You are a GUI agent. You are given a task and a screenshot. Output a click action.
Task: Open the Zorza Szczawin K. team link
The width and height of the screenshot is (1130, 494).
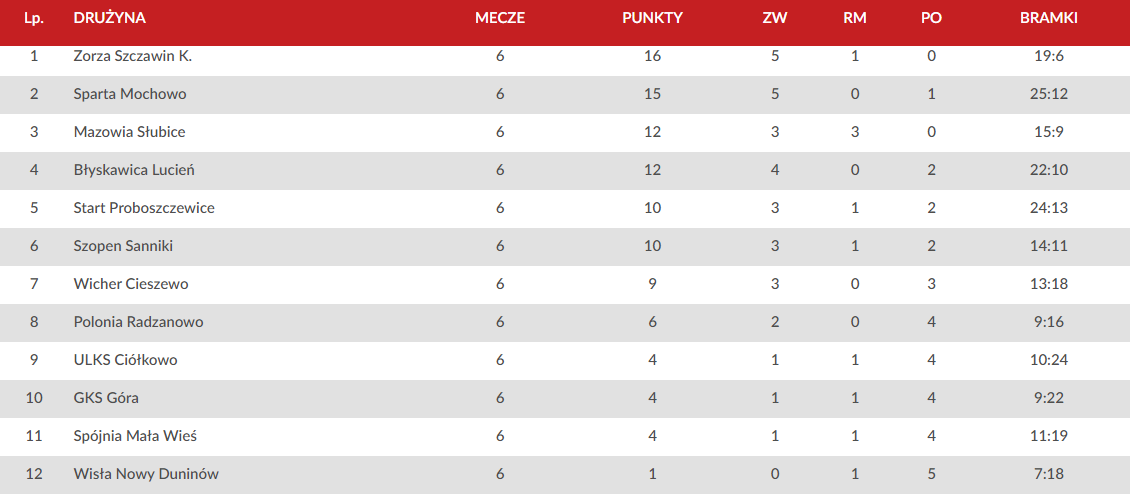133,56
